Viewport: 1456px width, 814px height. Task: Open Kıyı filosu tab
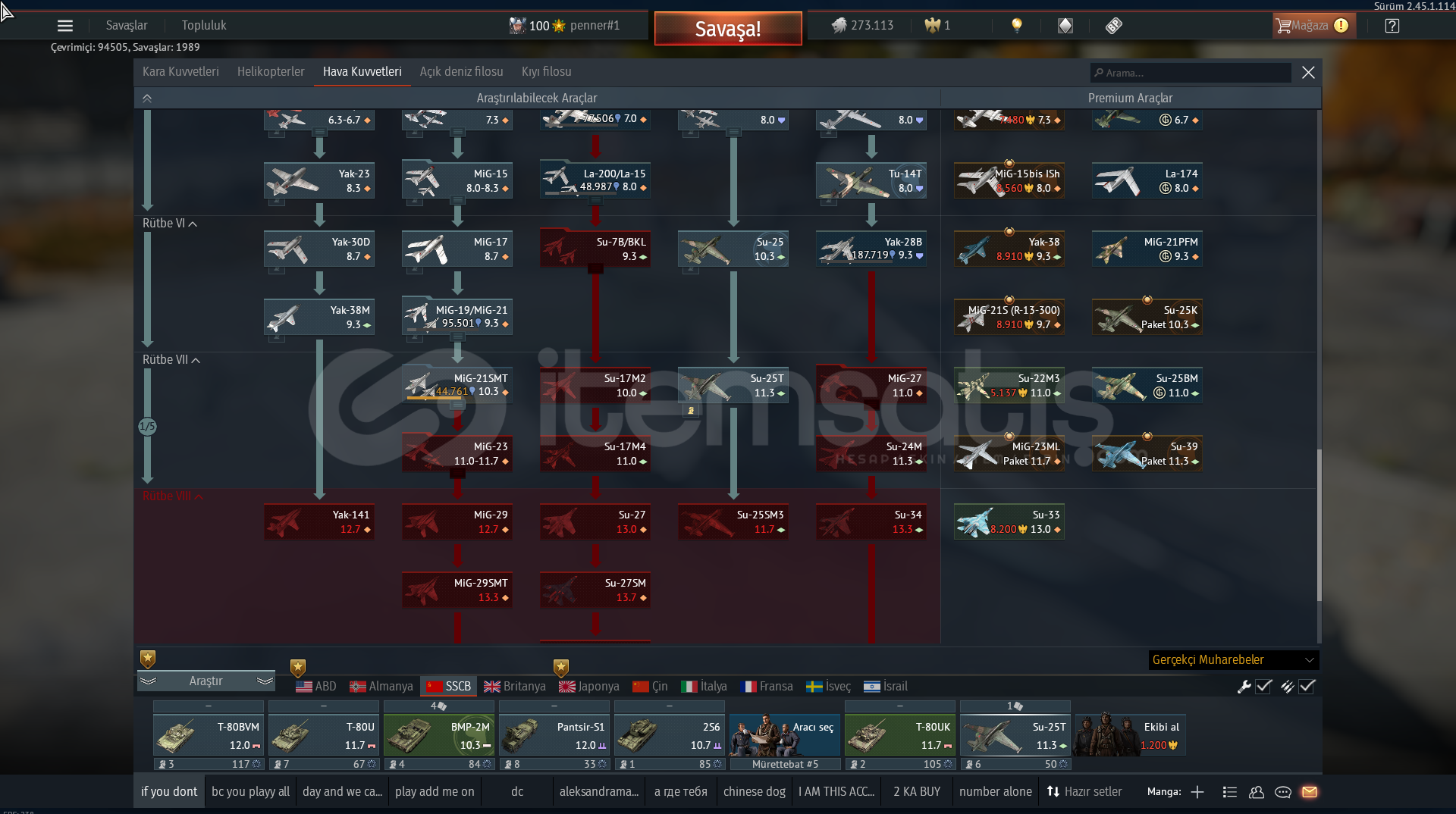pos(547,72)
